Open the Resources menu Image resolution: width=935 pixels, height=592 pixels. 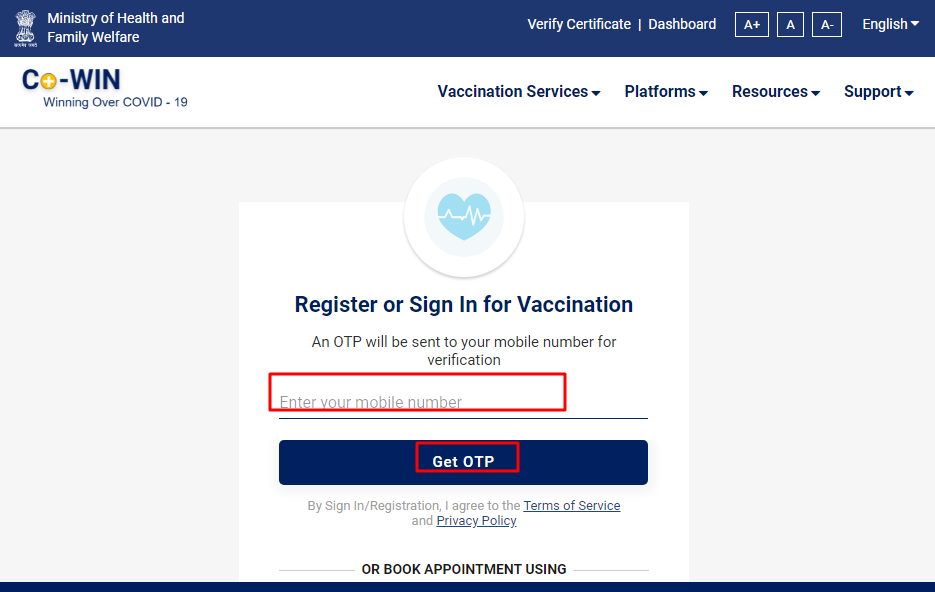[x=776, y=92]
